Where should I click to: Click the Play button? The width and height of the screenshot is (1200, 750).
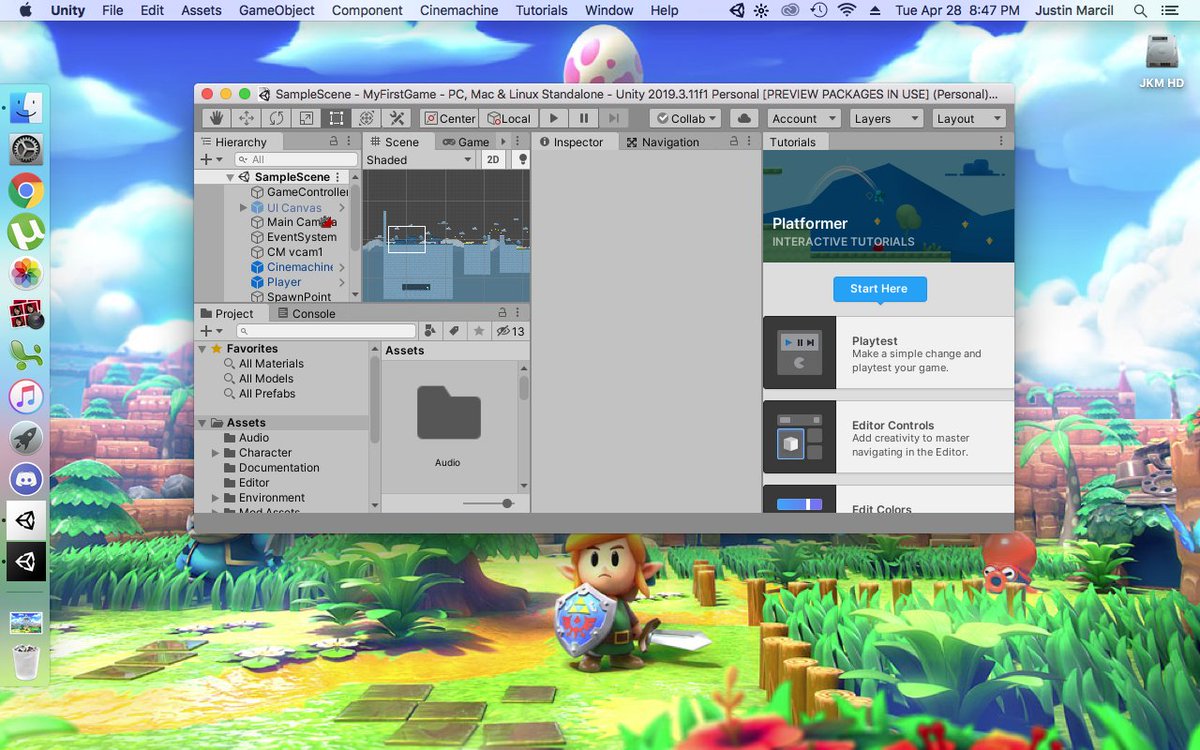tap(554, 118)
